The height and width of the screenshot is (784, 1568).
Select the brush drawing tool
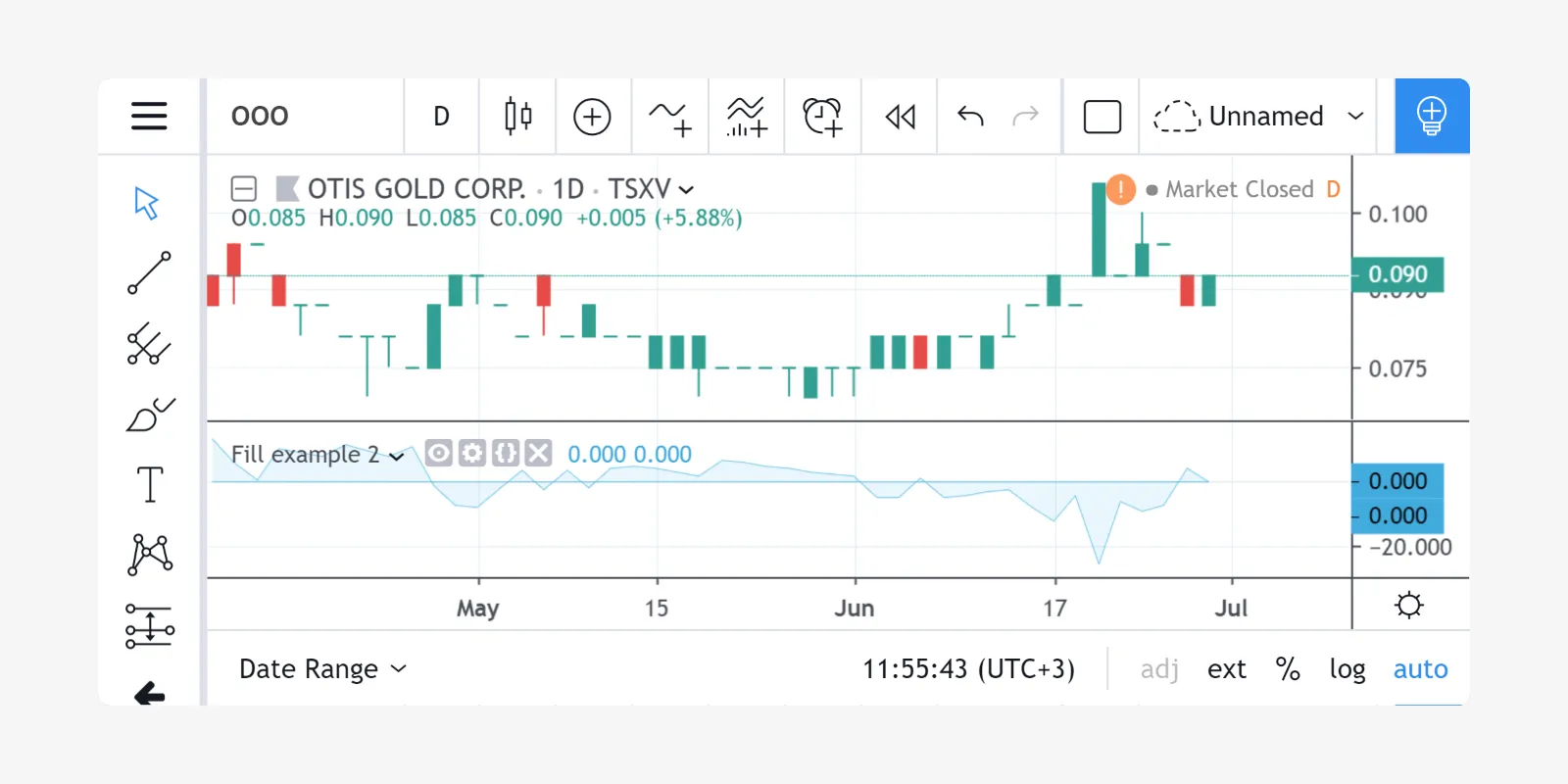[149, 415]
